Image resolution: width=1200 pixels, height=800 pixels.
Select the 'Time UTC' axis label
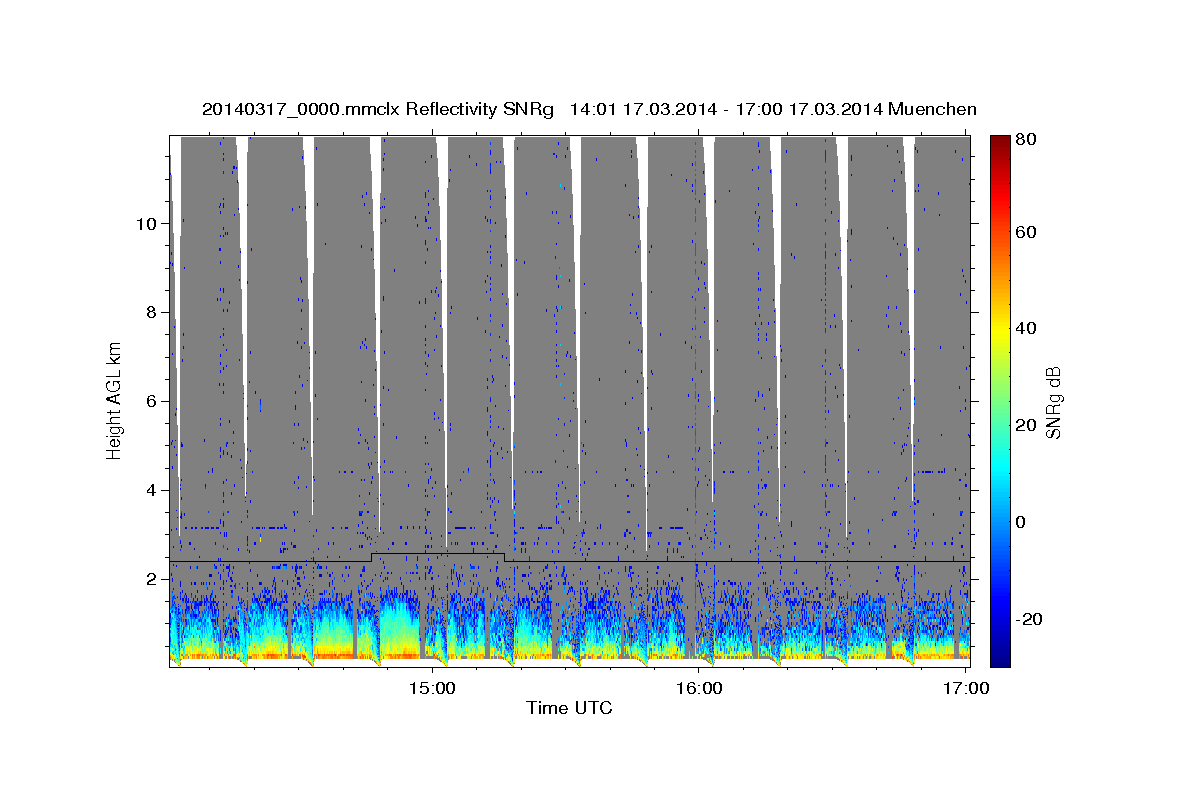click(569, 708)
